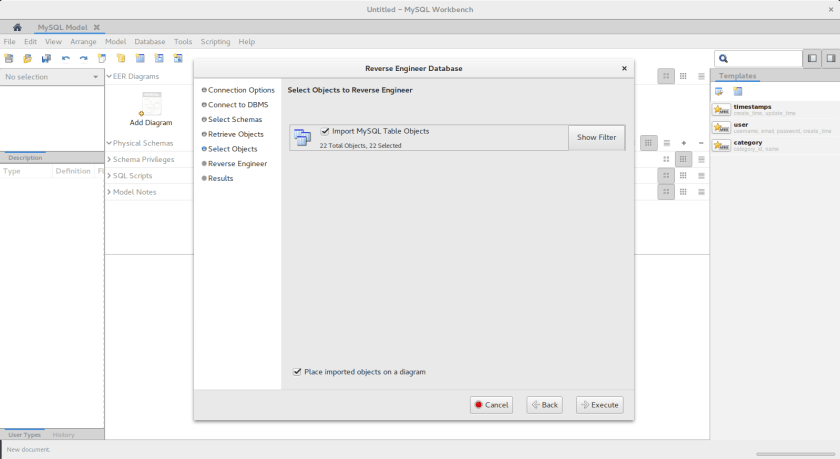This screenshot has height=459, width=840.
Task: Click the Add New Routine toolbar icon
Action: 178,58
